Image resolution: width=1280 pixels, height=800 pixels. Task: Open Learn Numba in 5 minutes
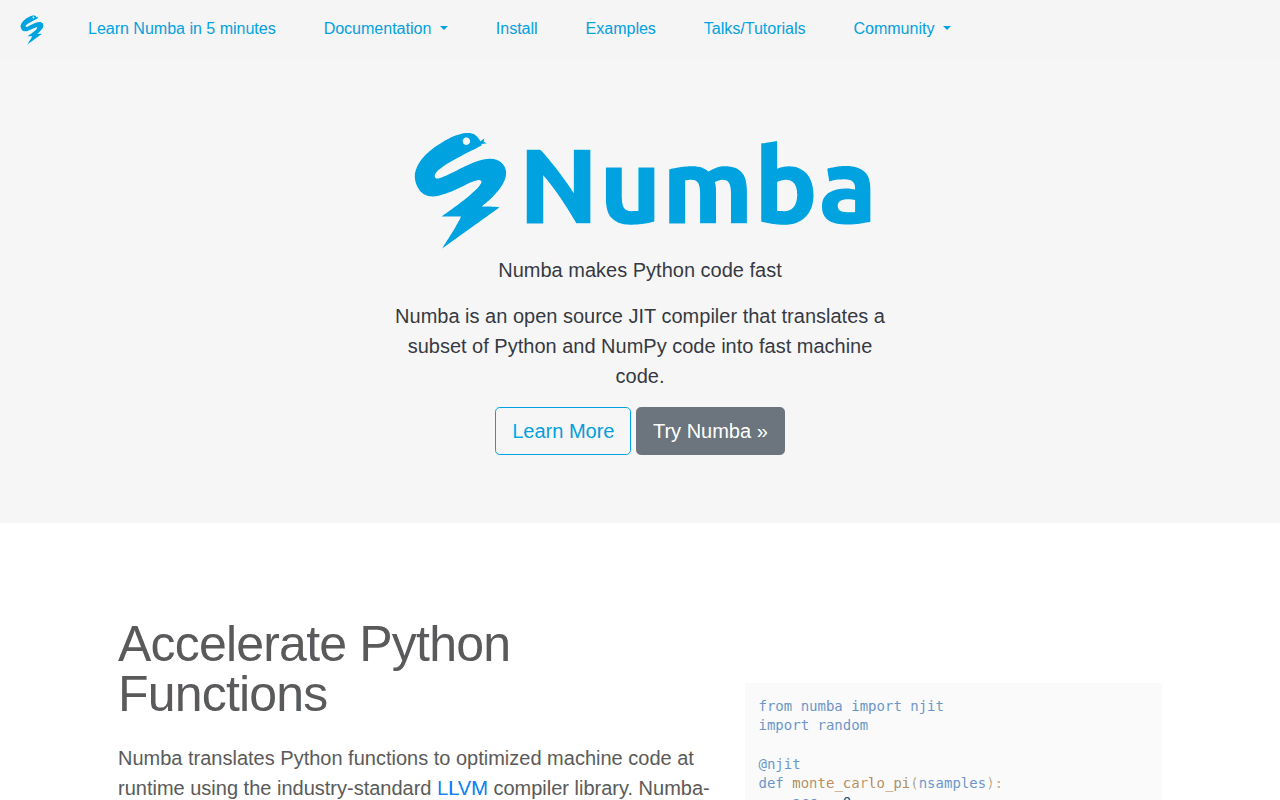[182, 29]
